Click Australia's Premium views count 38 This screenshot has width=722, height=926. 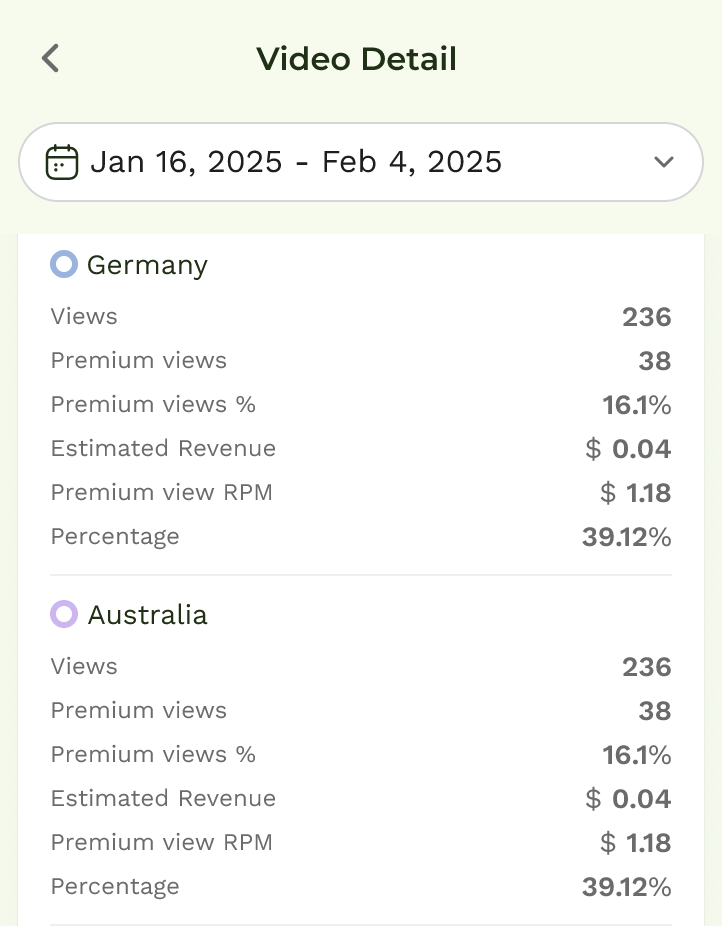(654, 711)
